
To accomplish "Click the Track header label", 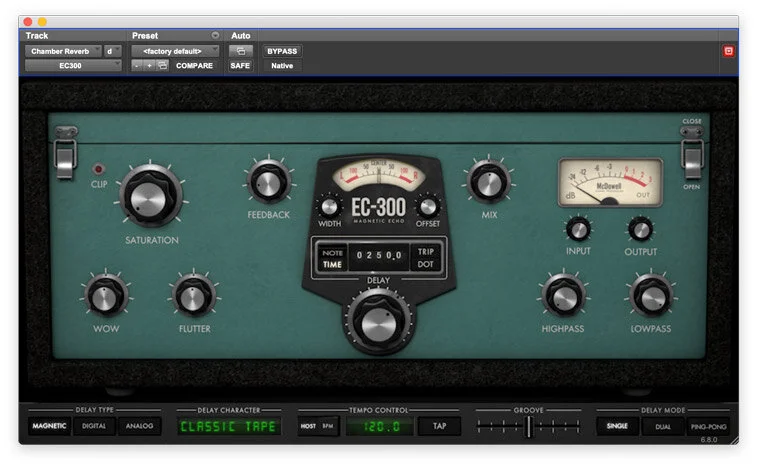I will click(x=37, y=35).
